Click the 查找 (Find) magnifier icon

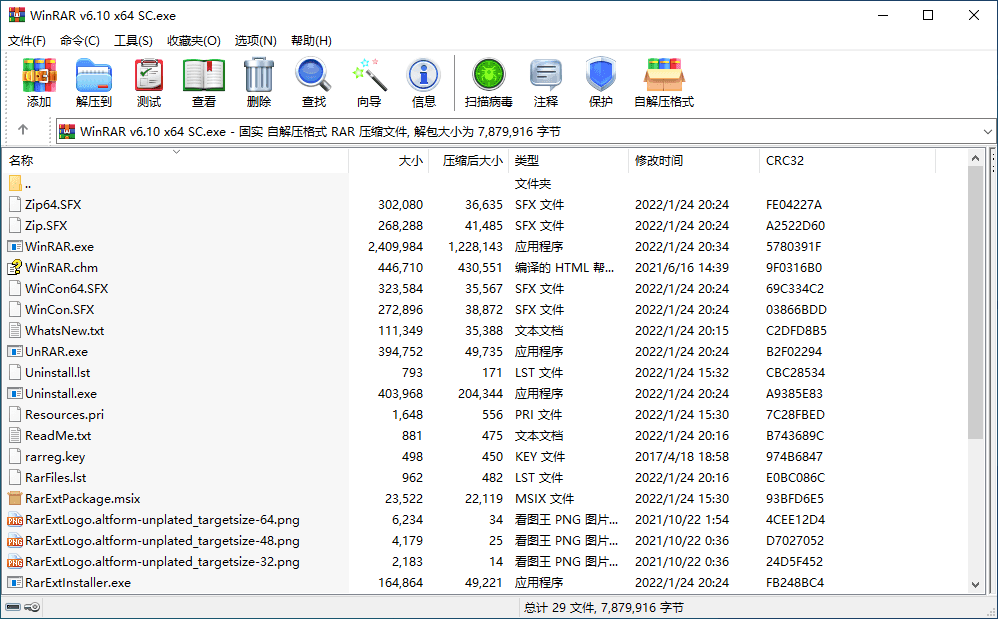pos(314,75)
